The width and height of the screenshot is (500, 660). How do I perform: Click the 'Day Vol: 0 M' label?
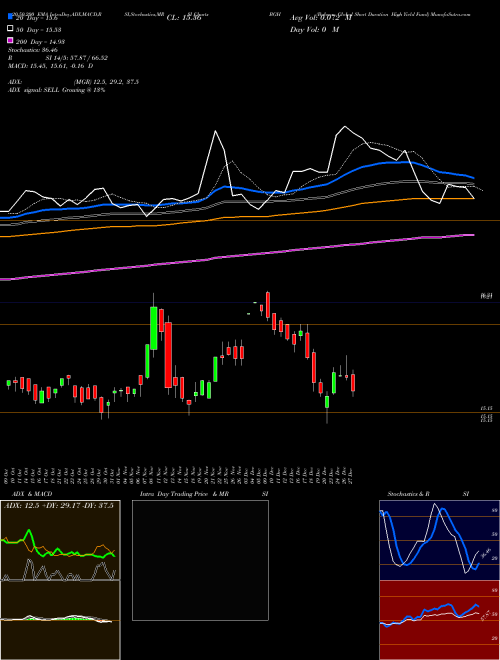tap(314, 30)
